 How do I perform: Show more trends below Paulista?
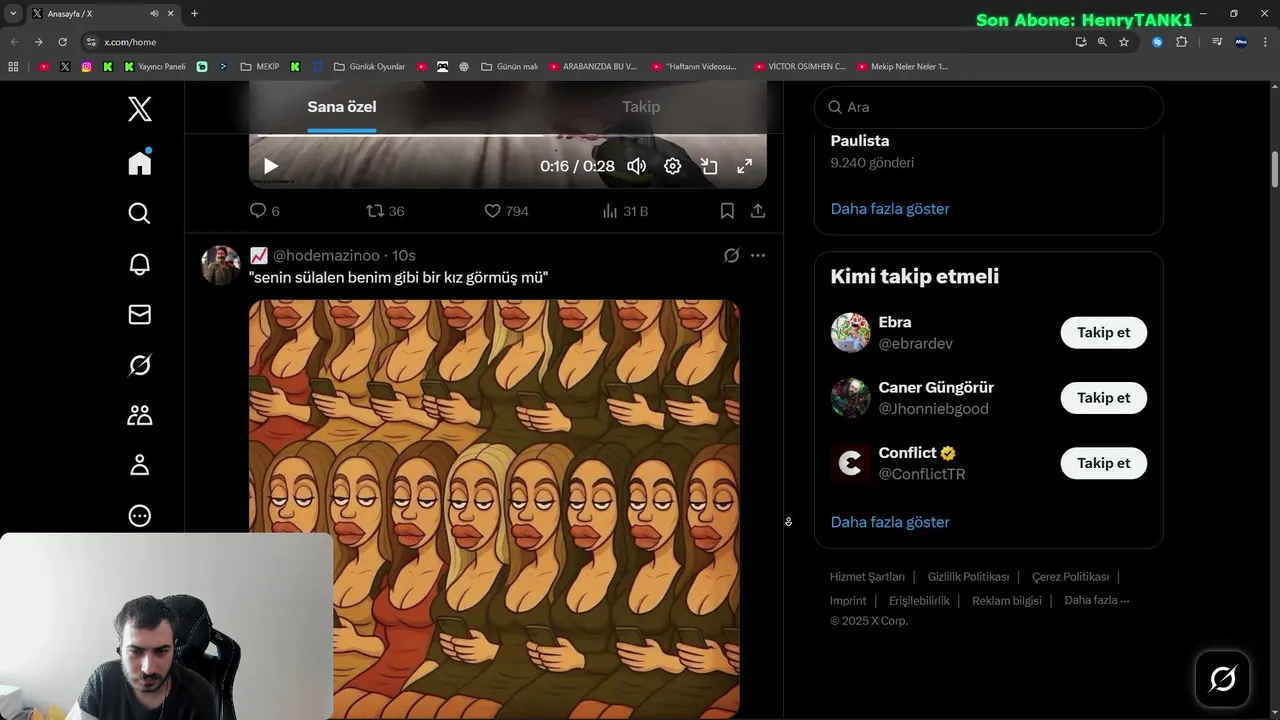click(x=890, y=209)
